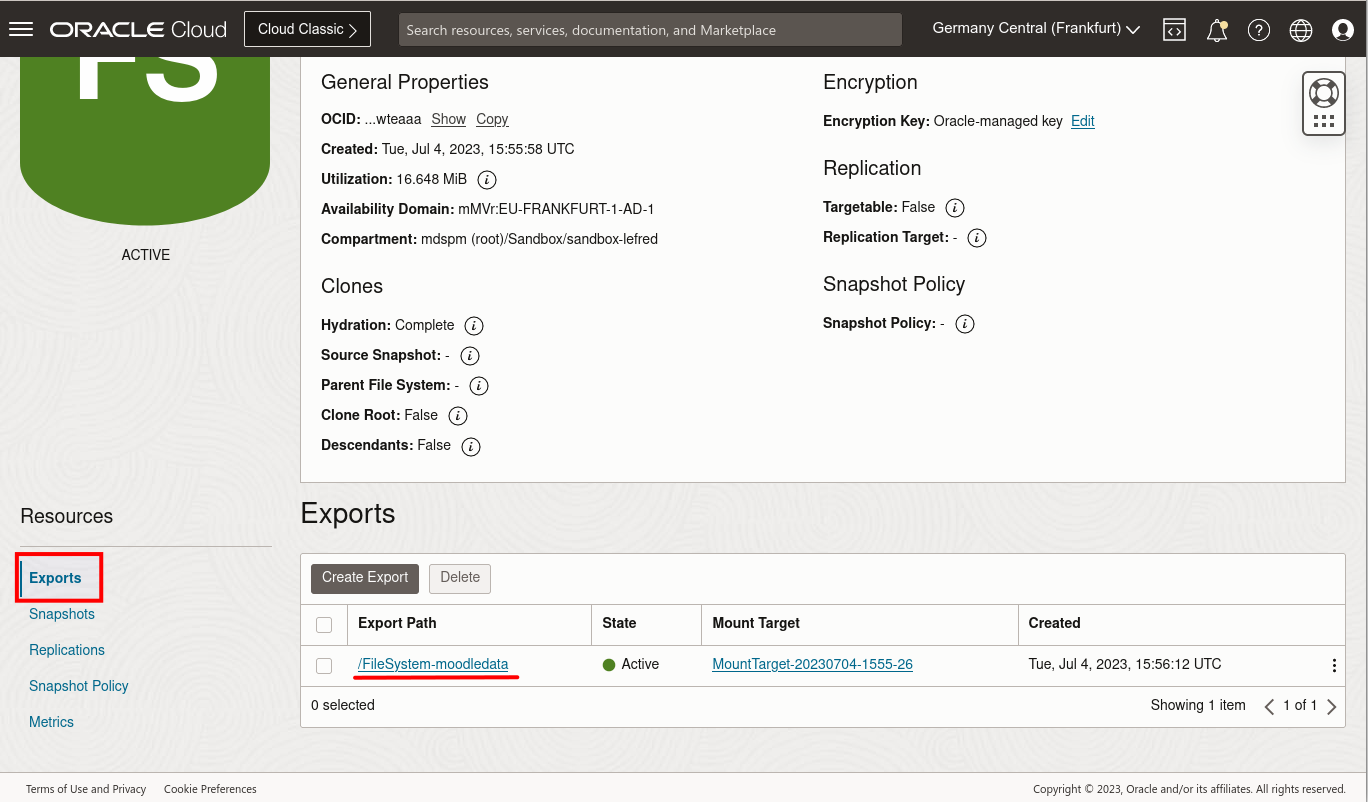Open the export row actions three-dot menu
Screen dimensions: 1368x802
click(1334, 664)
